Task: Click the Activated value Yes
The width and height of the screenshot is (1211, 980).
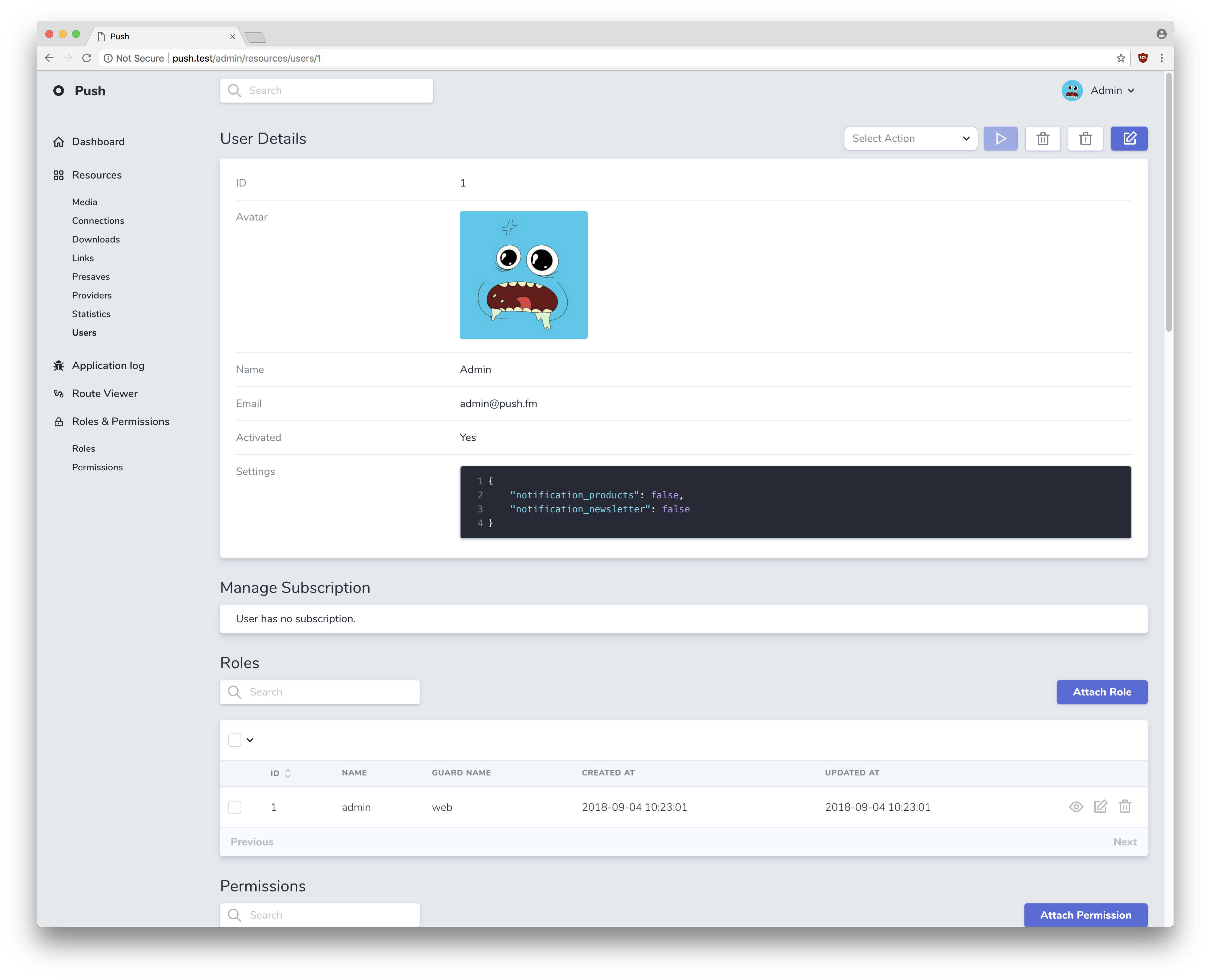Action: click(x=468, y=437)
